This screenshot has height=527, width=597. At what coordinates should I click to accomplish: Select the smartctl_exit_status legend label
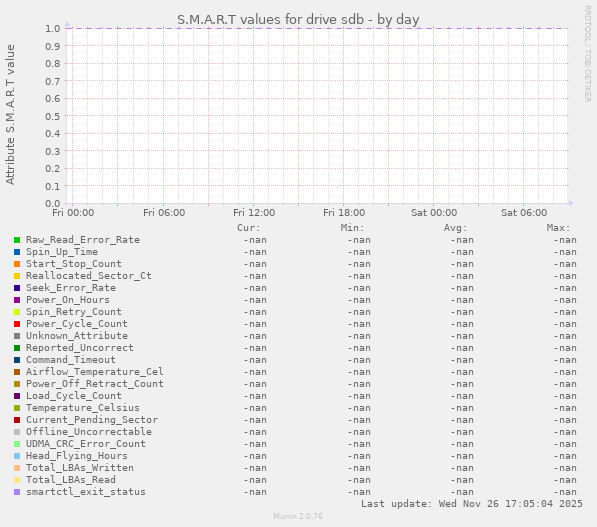[86, 492]
